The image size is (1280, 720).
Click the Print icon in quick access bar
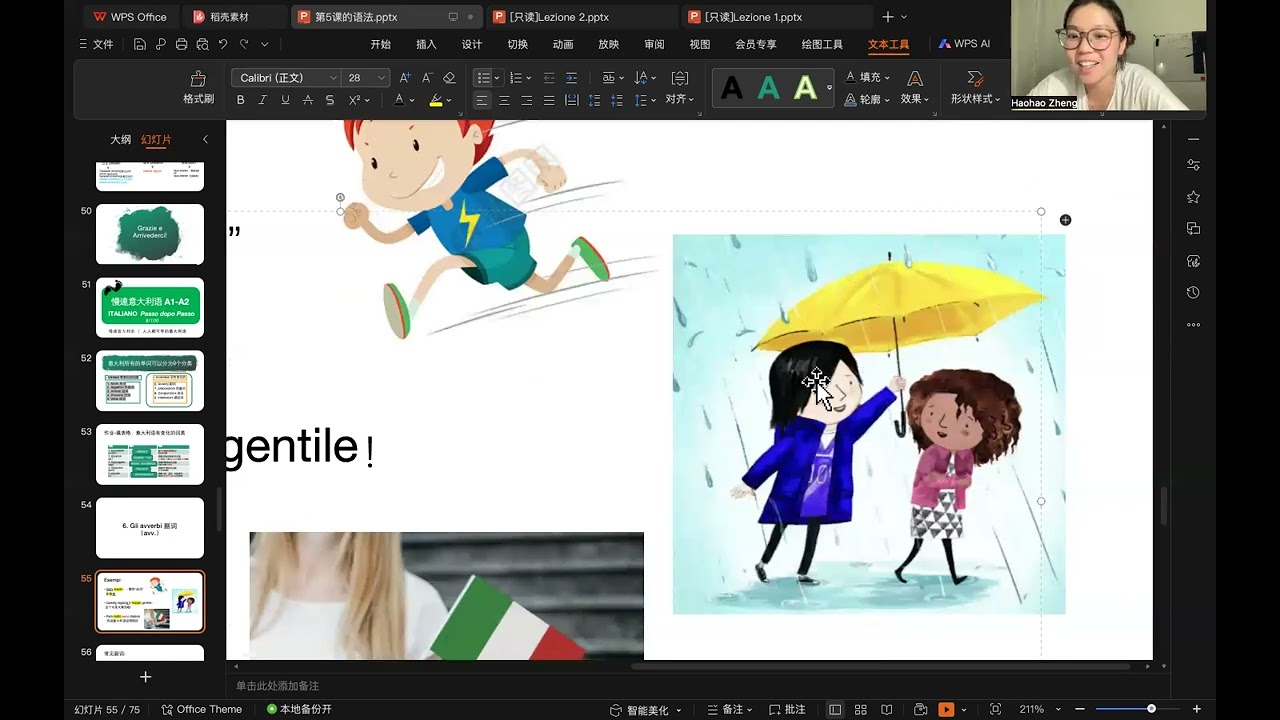coord(181,44)
